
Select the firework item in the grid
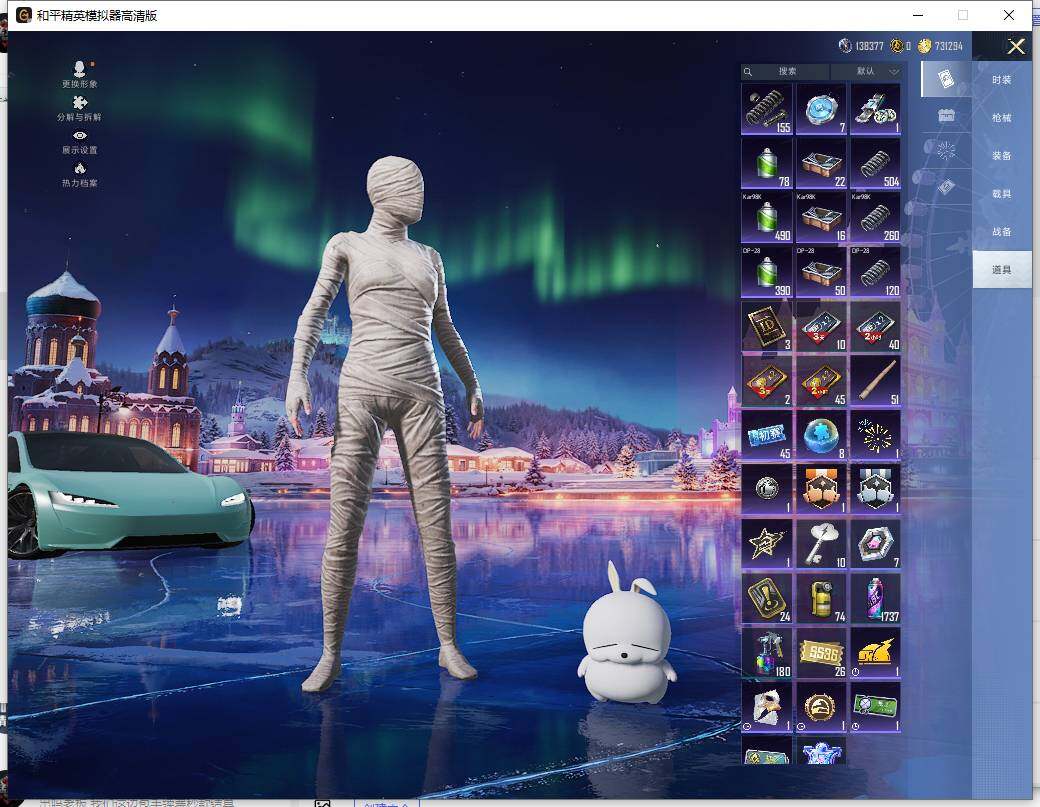pyautogui.click(x=876, y=435)
